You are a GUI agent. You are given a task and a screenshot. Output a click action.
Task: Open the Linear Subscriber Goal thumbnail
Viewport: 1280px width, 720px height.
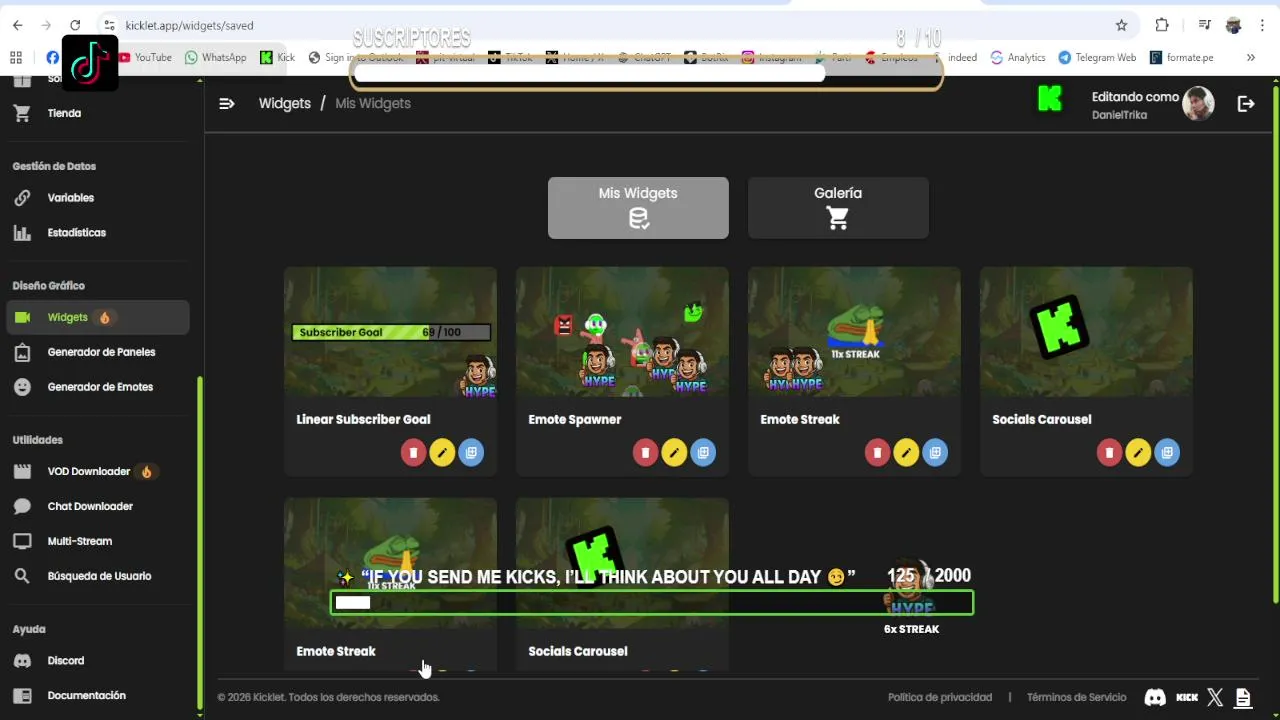pos(390,331)
